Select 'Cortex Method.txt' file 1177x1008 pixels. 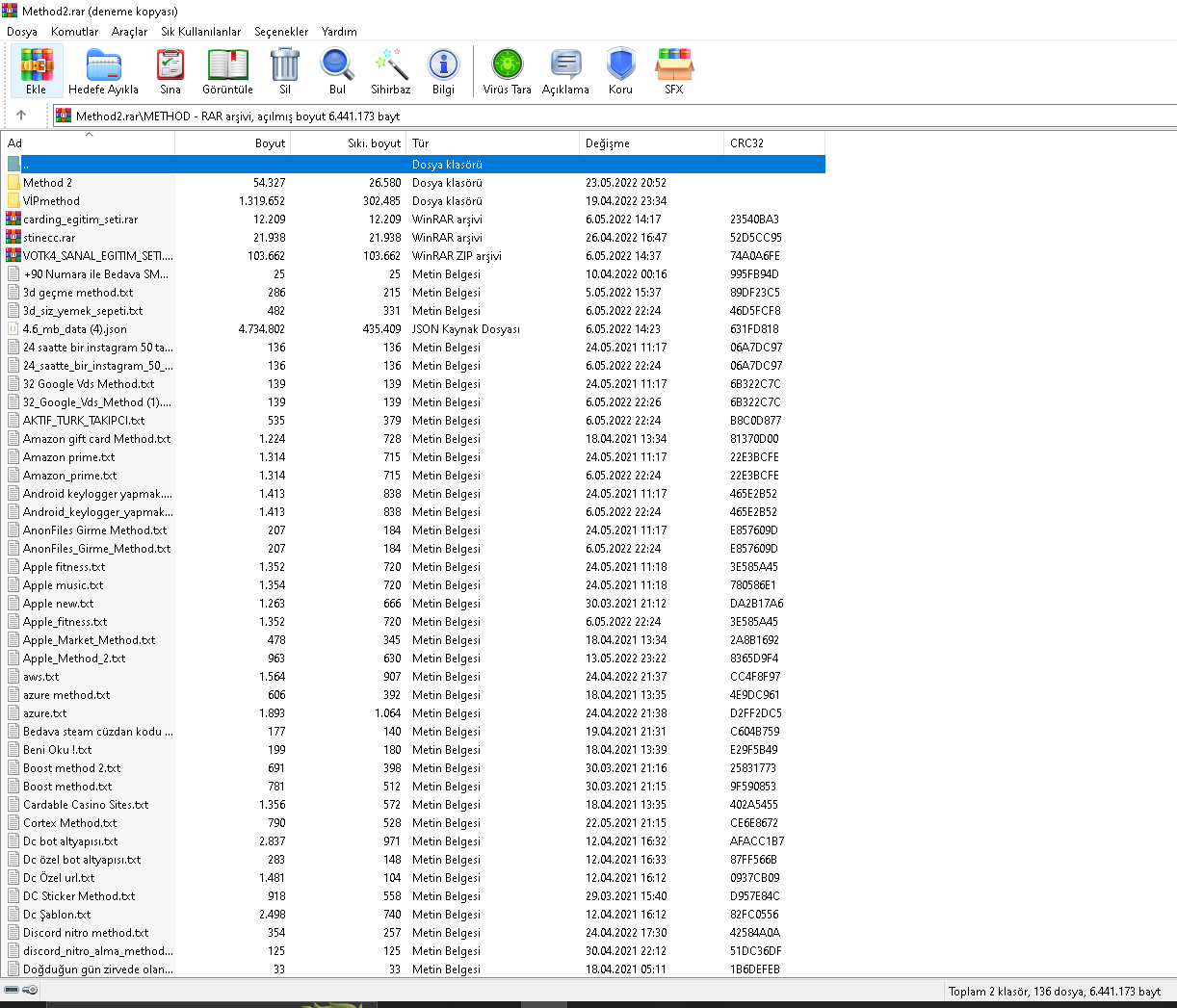point(69,822)
